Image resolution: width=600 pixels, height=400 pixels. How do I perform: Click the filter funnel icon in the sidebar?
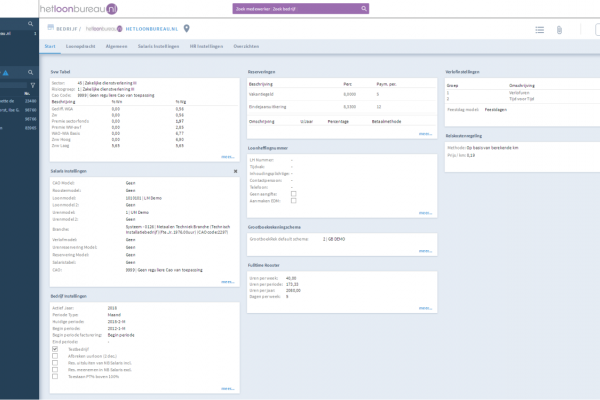point(33,86)
